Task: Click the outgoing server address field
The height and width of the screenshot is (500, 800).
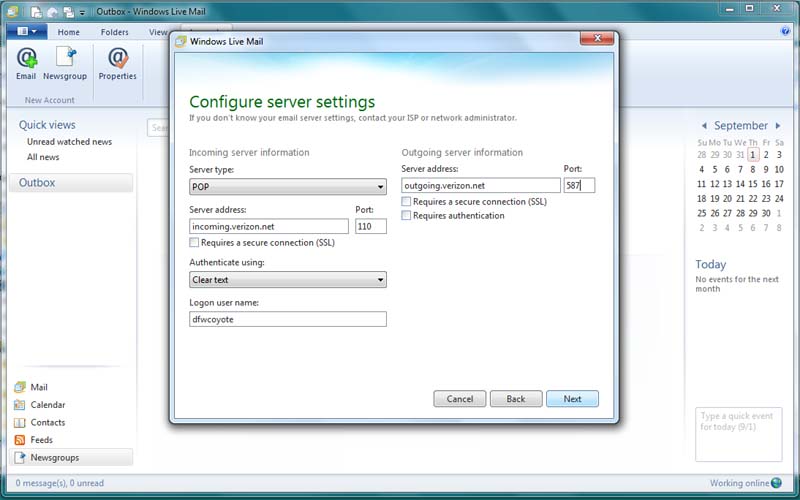Action: [481, 185]
